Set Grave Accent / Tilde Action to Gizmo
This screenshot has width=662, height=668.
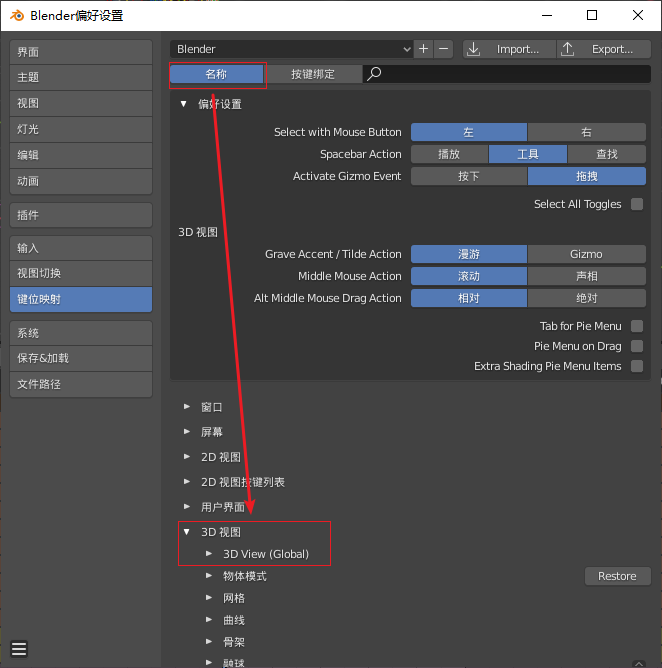pyautogui.click(x=587, y=254)
